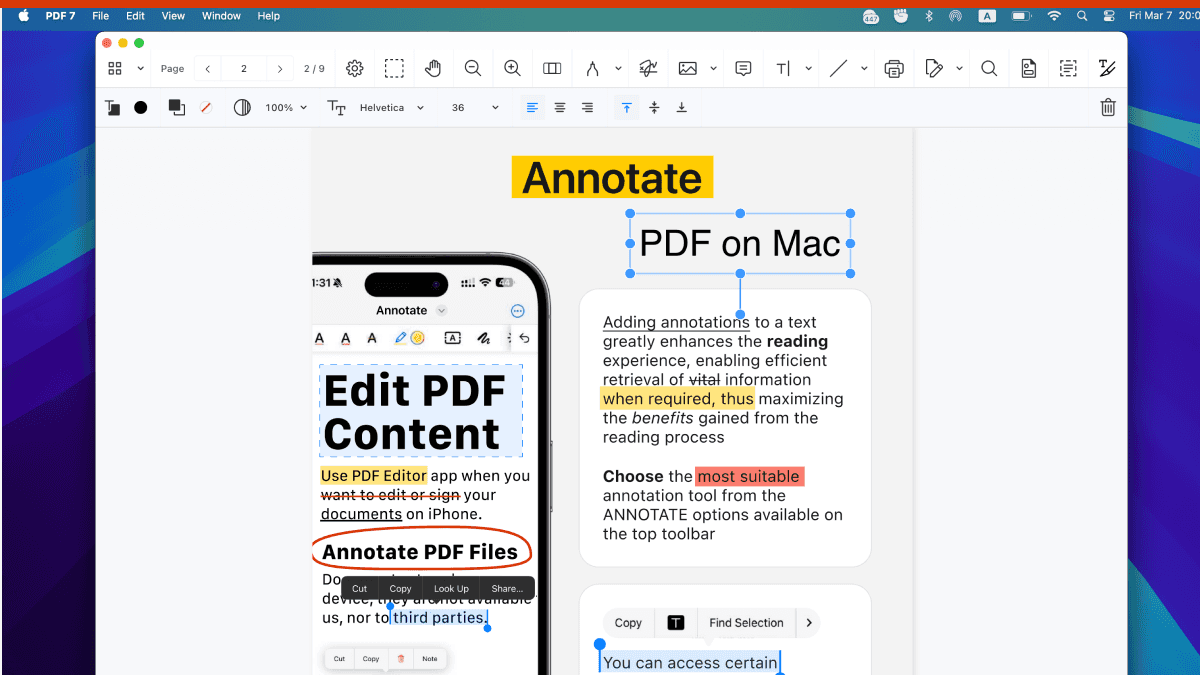Expand the text tool dropdown arrow
Viewport: 1200px width, 675px height.
808,68
